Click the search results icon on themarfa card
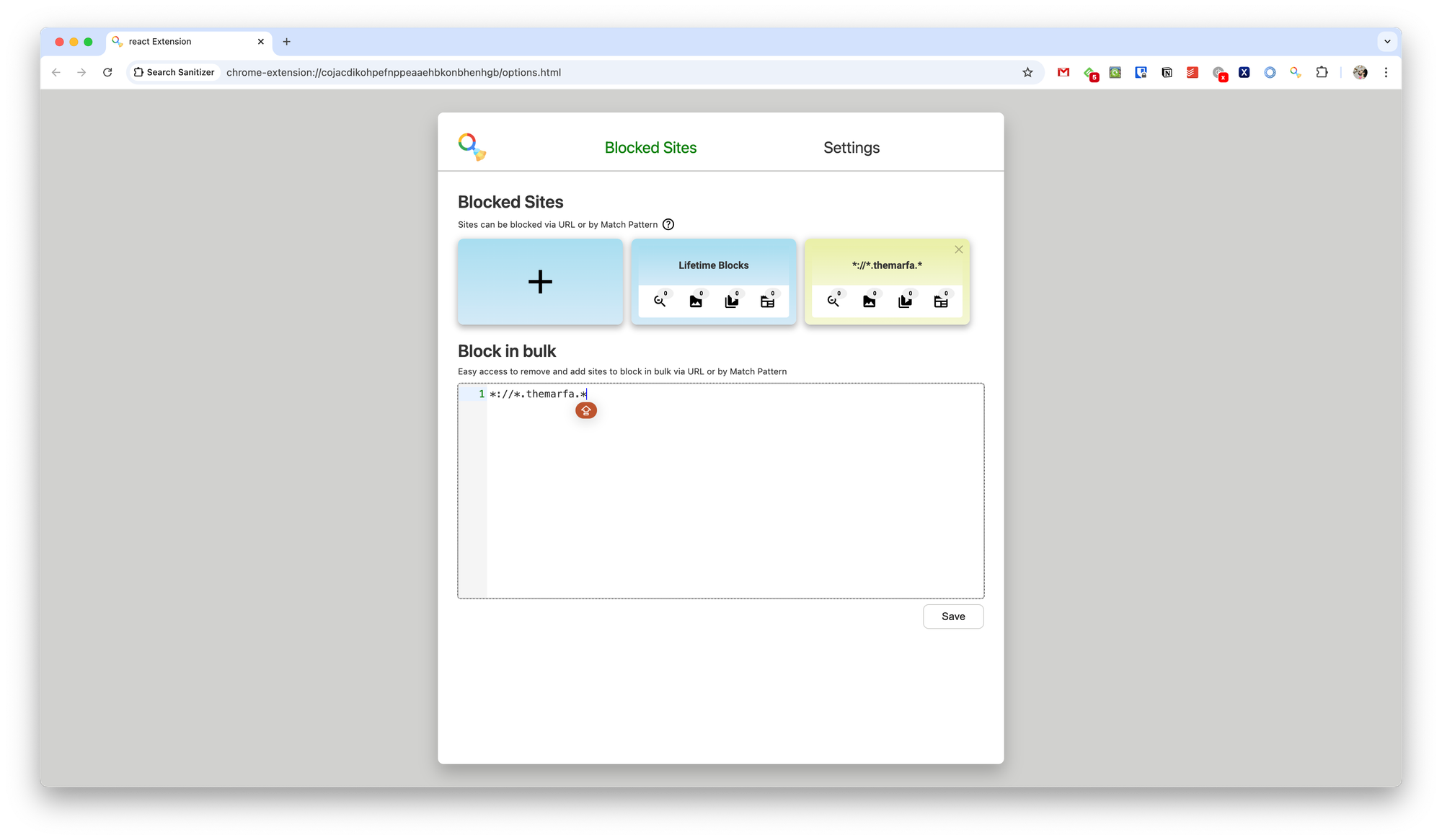The height and width of the screenshot is (840, 1442). [x=833, y=301]
